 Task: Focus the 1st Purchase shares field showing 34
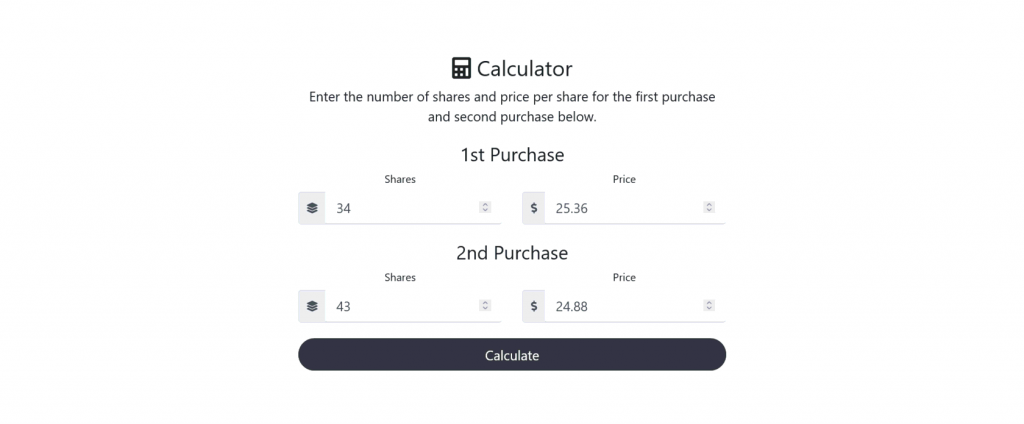click(400, 208)
